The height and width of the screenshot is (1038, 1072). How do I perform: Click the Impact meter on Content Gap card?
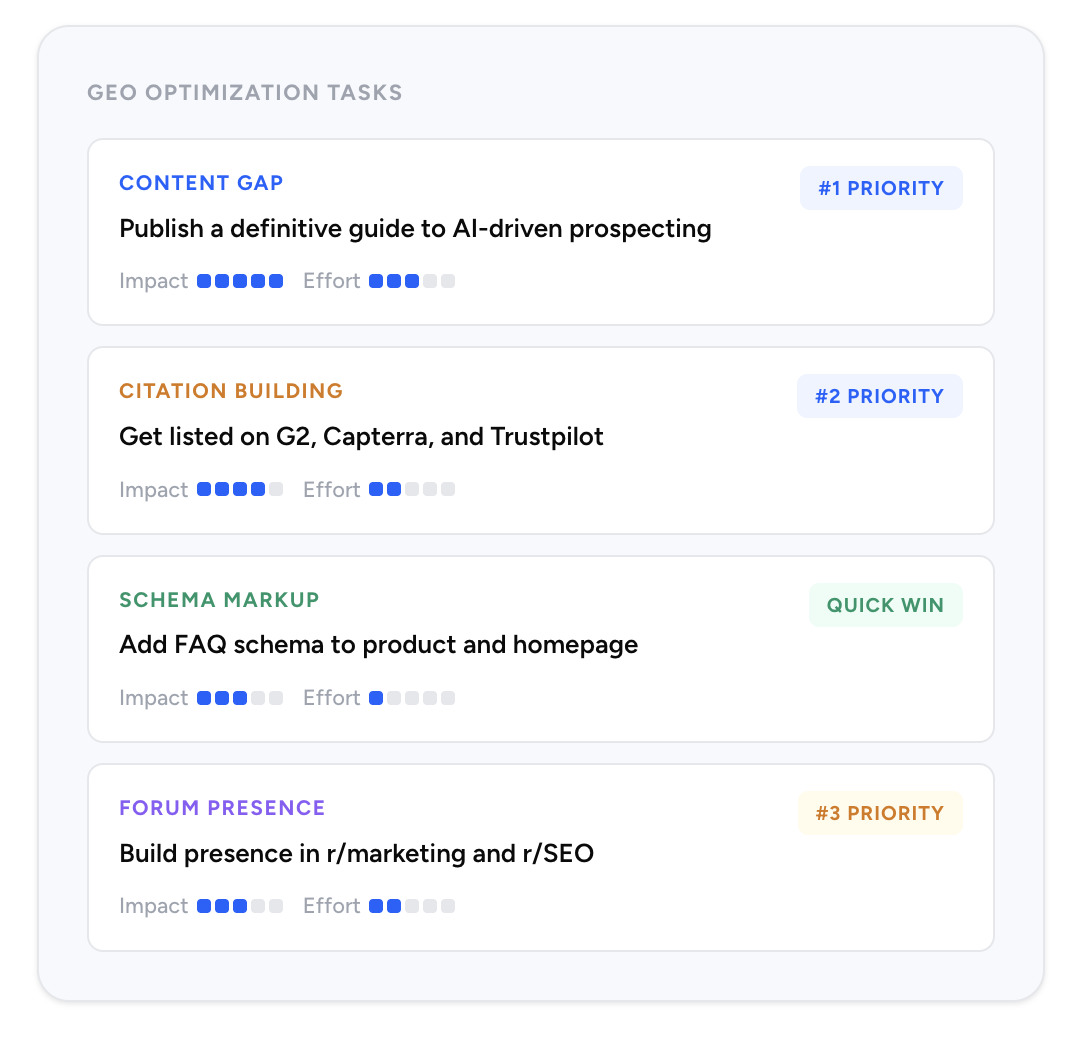240,281
